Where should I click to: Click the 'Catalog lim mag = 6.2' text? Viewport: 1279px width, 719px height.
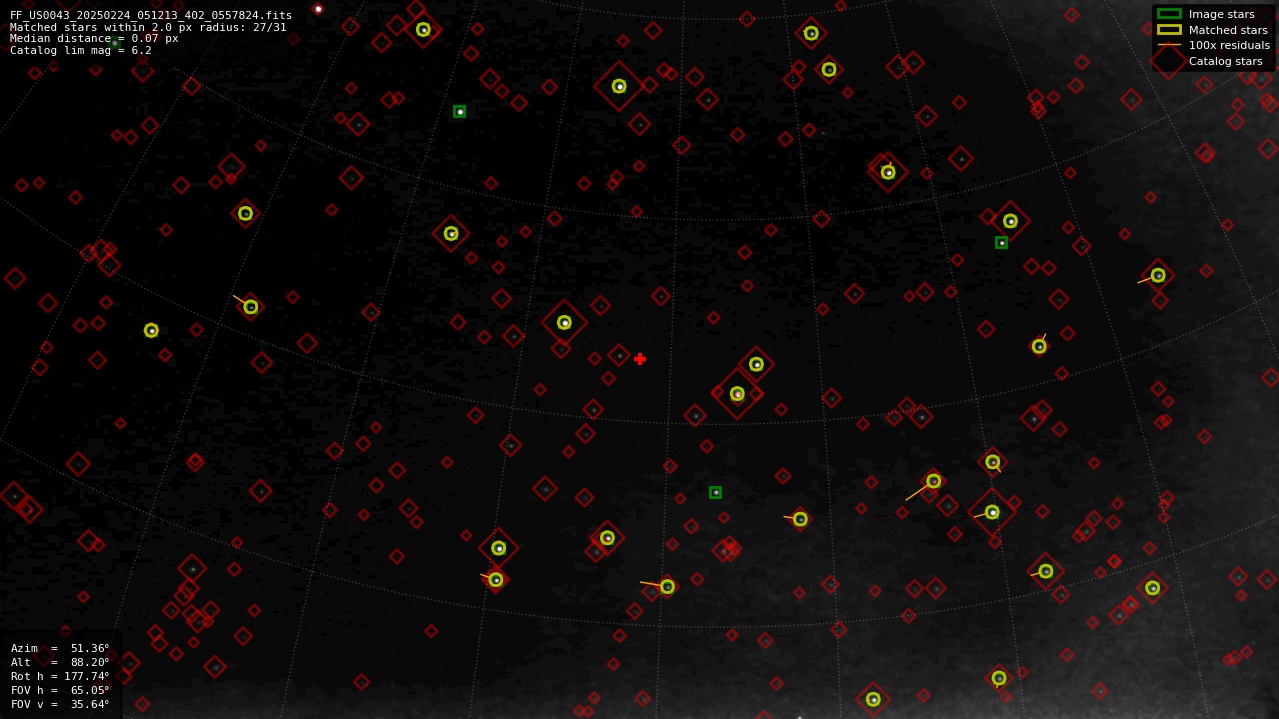click(81, 50)
